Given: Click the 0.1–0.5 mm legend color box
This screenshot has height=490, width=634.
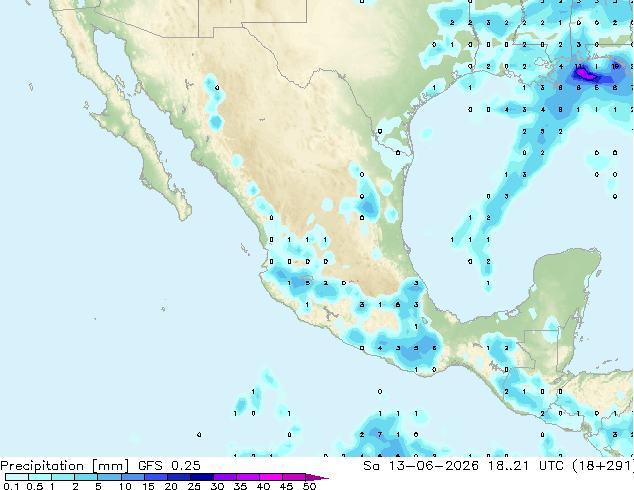Looking at the screenshot, I should (17, 477).
